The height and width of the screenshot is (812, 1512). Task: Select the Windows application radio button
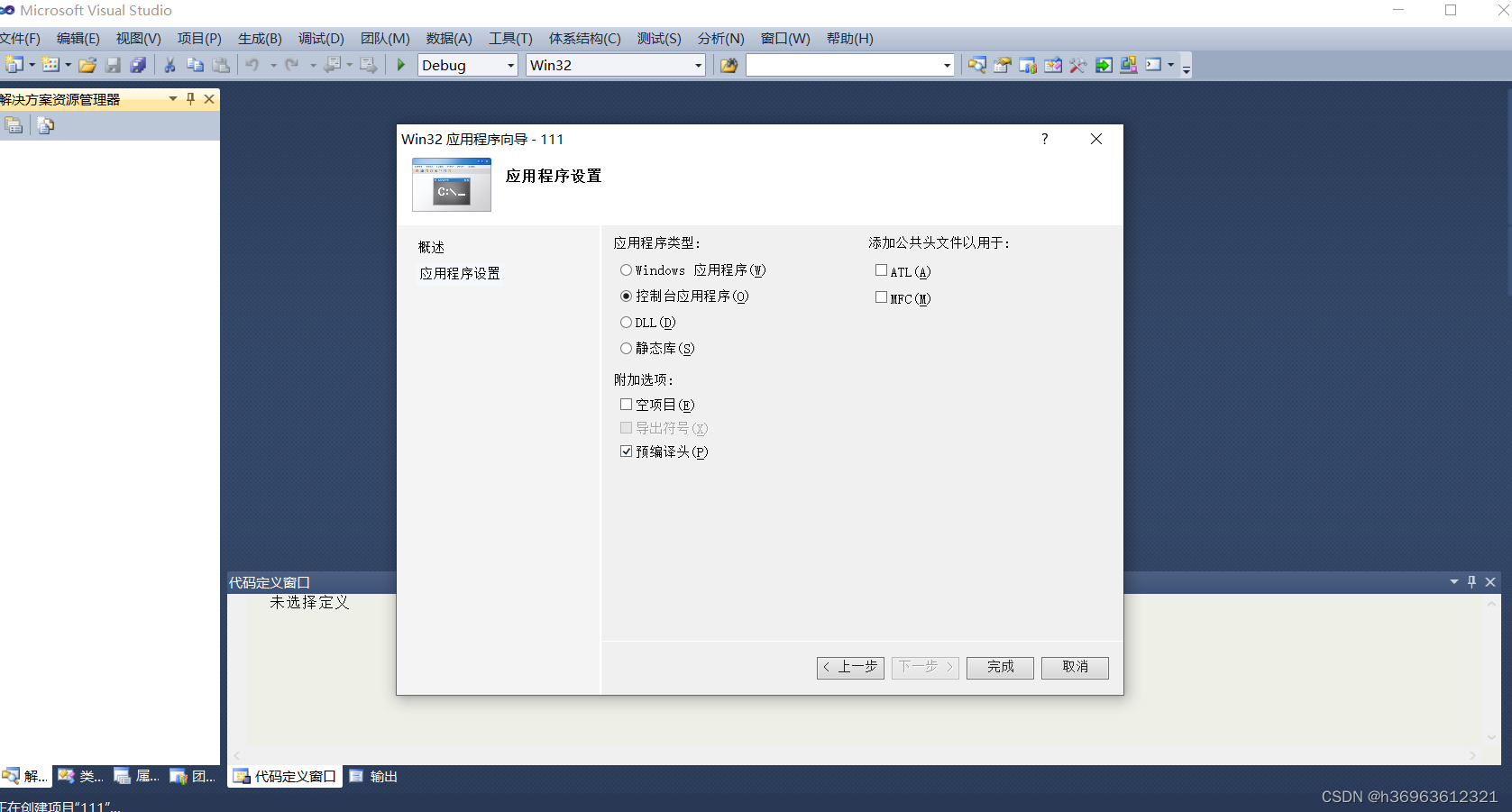[626, 270]
